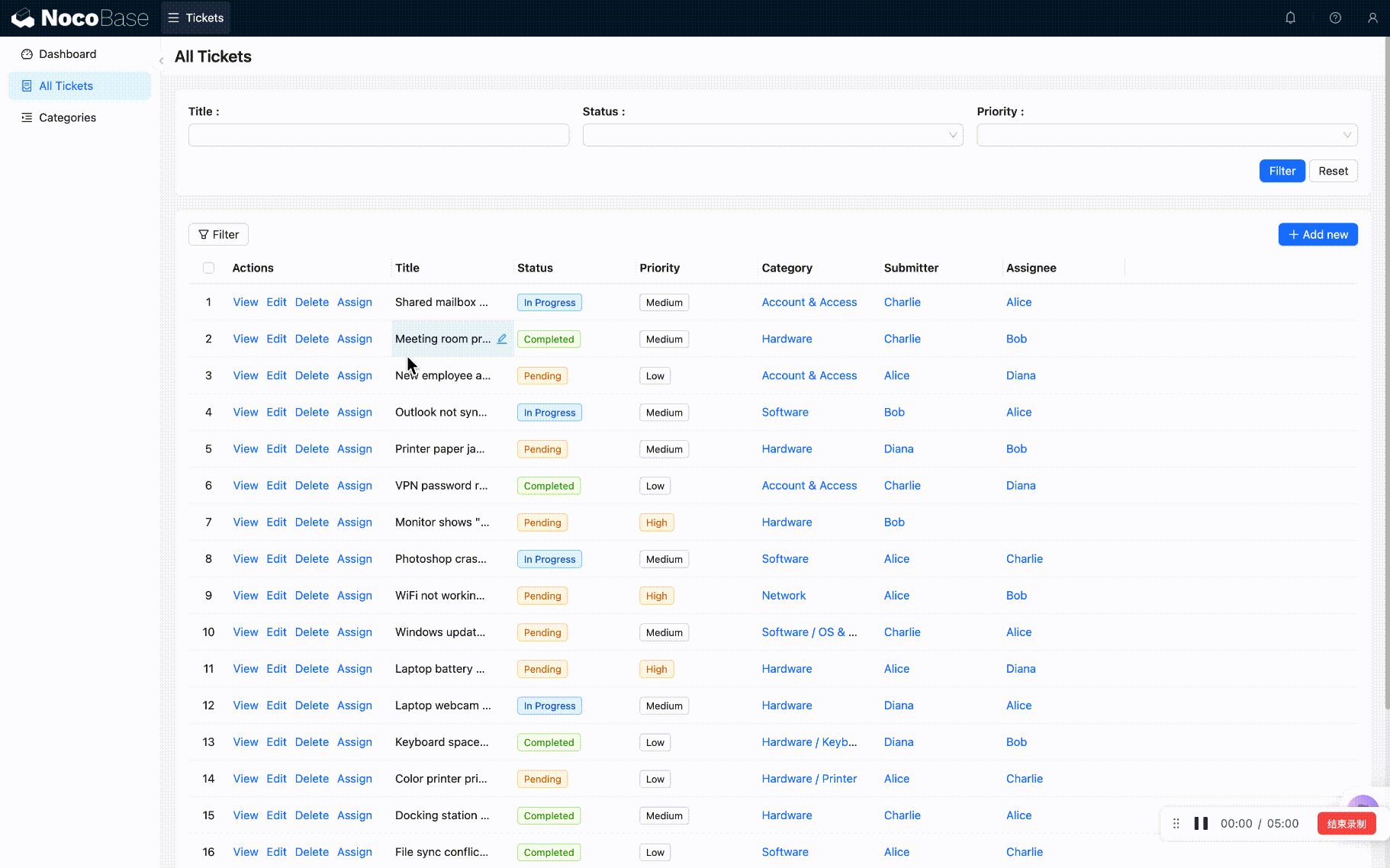Click the drag handle on the recording widget
The width and height of the screenshot is (1390, 868).
(1176, 823)
